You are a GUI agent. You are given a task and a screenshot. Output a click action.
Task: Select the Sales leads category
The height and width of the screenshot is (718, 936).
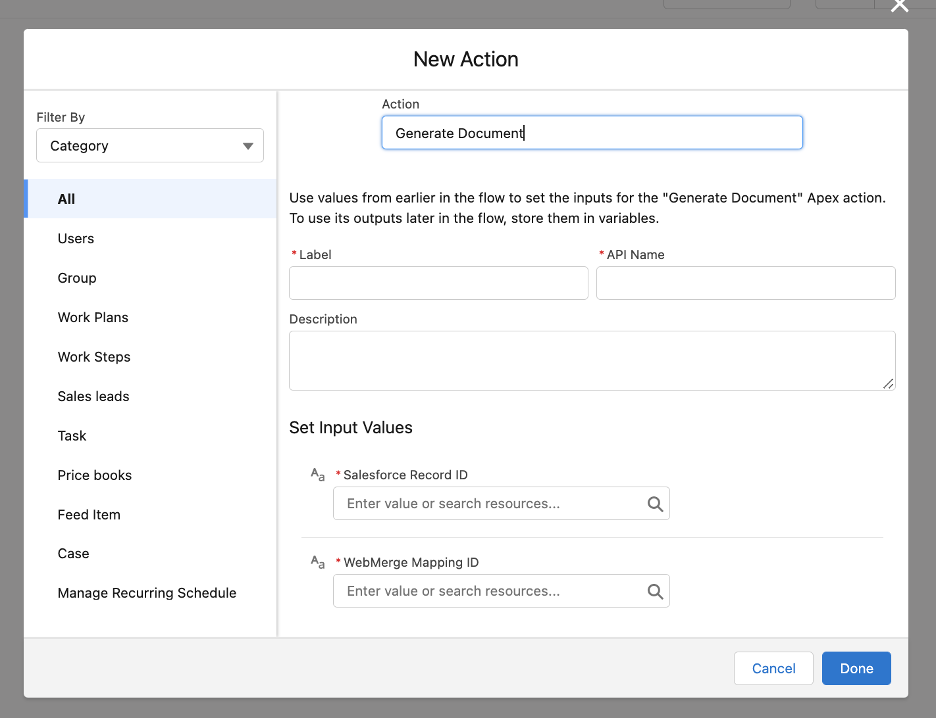tap(93, 396)
